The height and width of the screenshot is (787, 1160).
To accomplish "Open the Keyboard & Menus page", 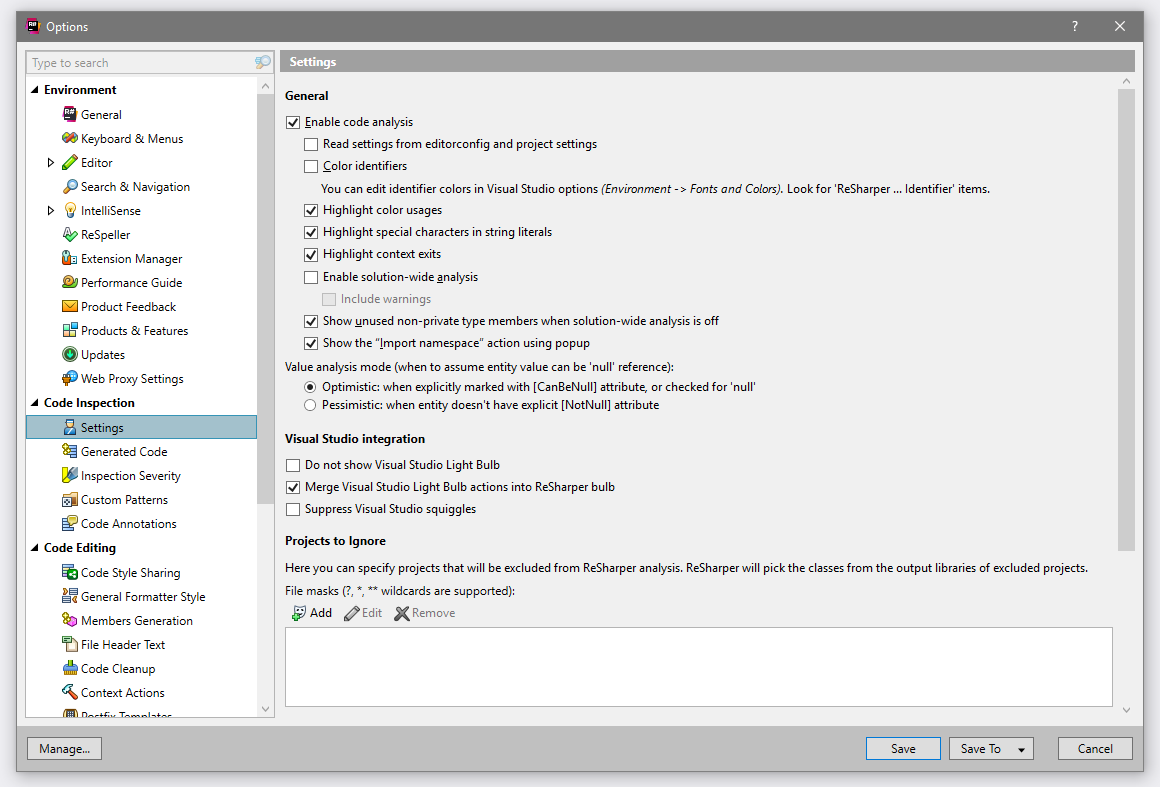I will pyautogui.click(x=132, y=138).
